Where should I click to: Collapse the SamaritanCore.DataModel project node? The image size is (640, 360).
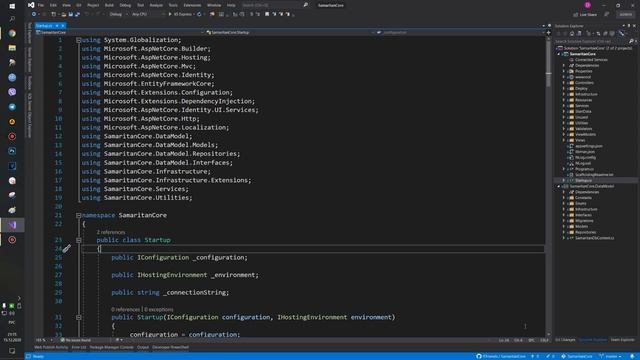pyautogui.click(x=559, y=186)
